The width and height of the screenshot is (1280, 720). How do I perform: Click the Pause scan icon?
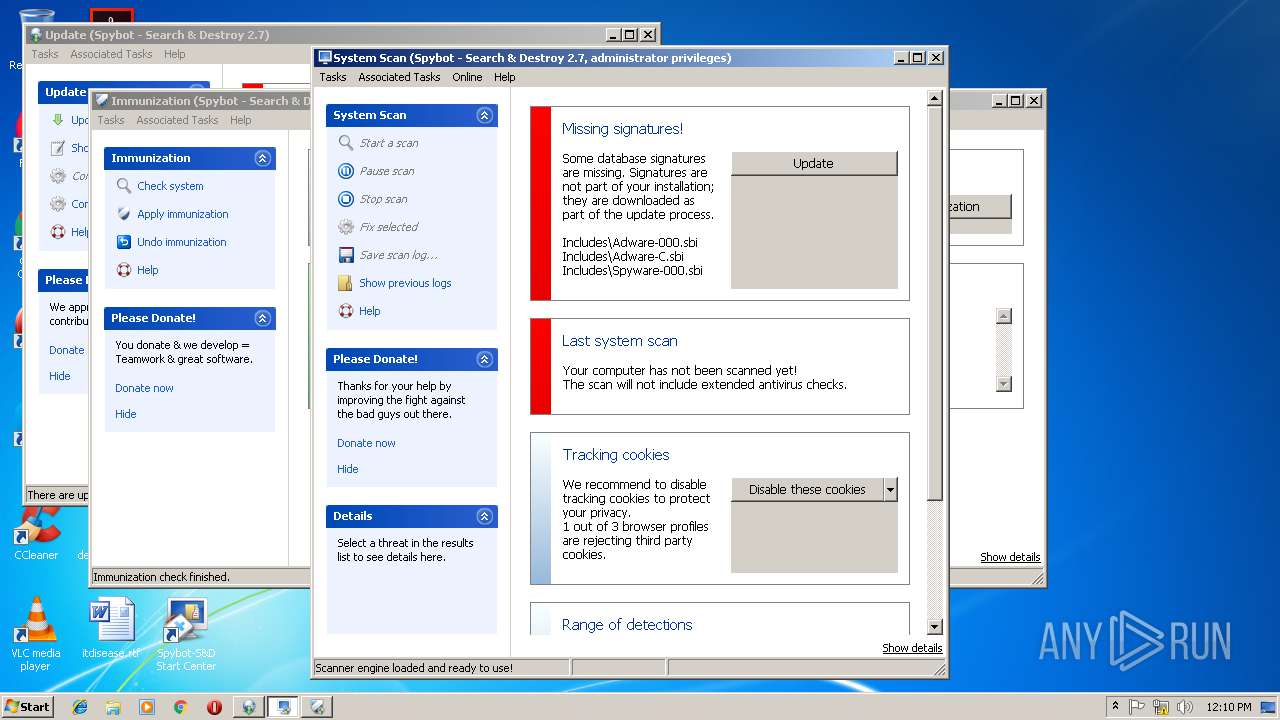pos(346,171)
